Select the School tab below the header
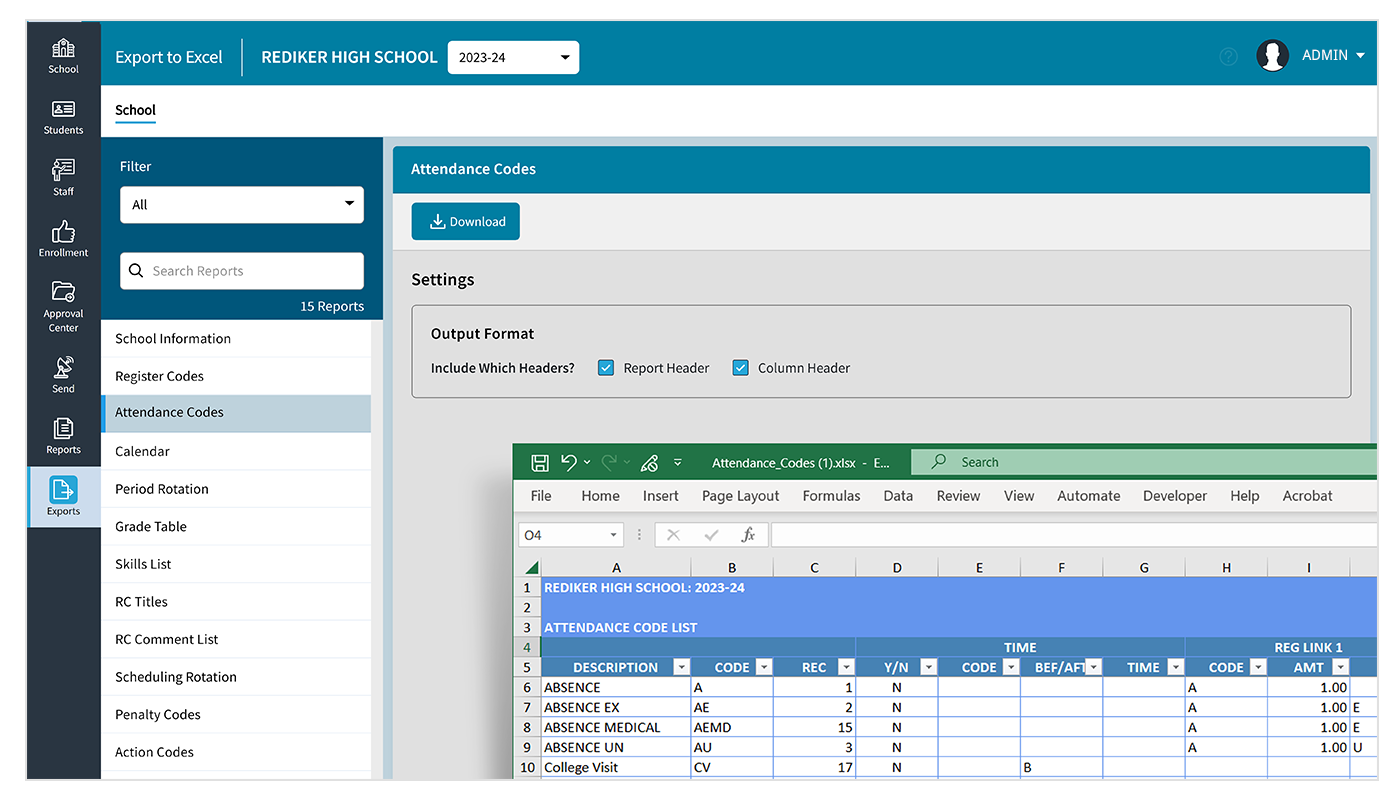 point(135,110)
